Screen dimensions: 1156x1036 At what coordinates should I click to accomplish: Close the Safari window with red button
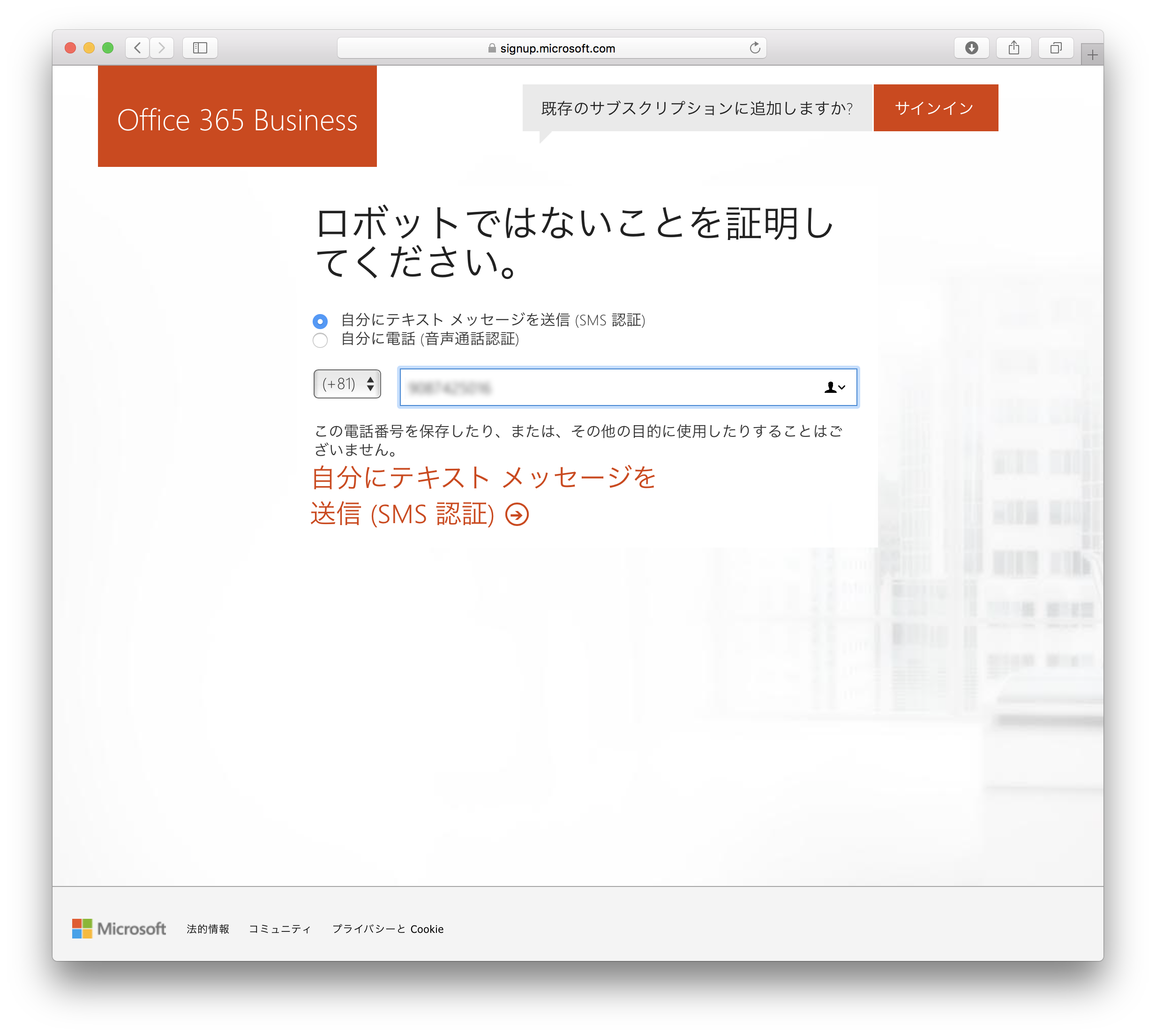click(71, 48)
